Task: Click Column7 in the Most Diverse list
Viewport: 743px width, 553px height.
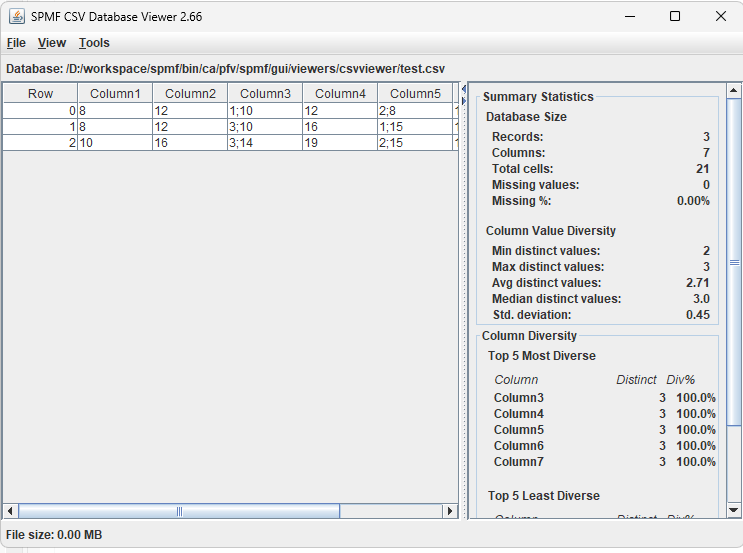Action: tap(518, 462)
